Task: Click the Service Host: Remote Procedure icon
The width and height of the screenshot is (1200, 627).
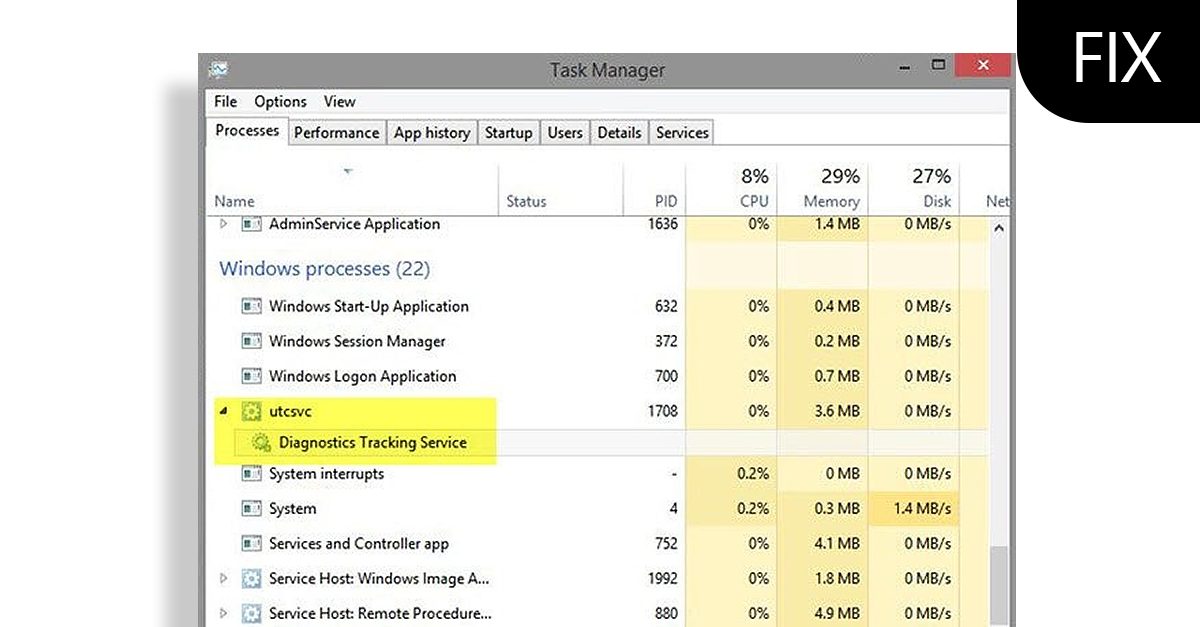Action: [252, 613]
